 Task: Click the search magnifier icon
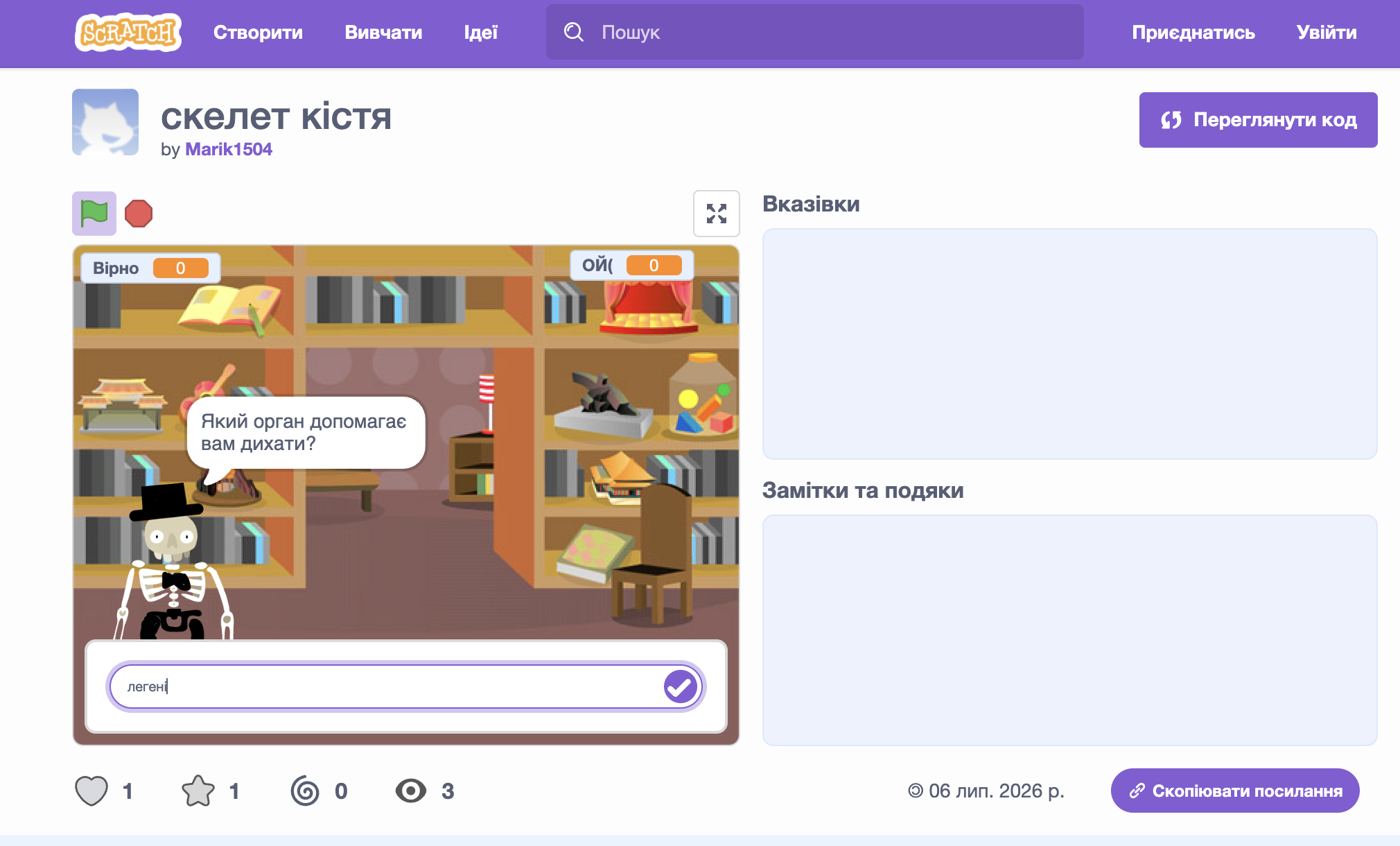pos(574,32)
